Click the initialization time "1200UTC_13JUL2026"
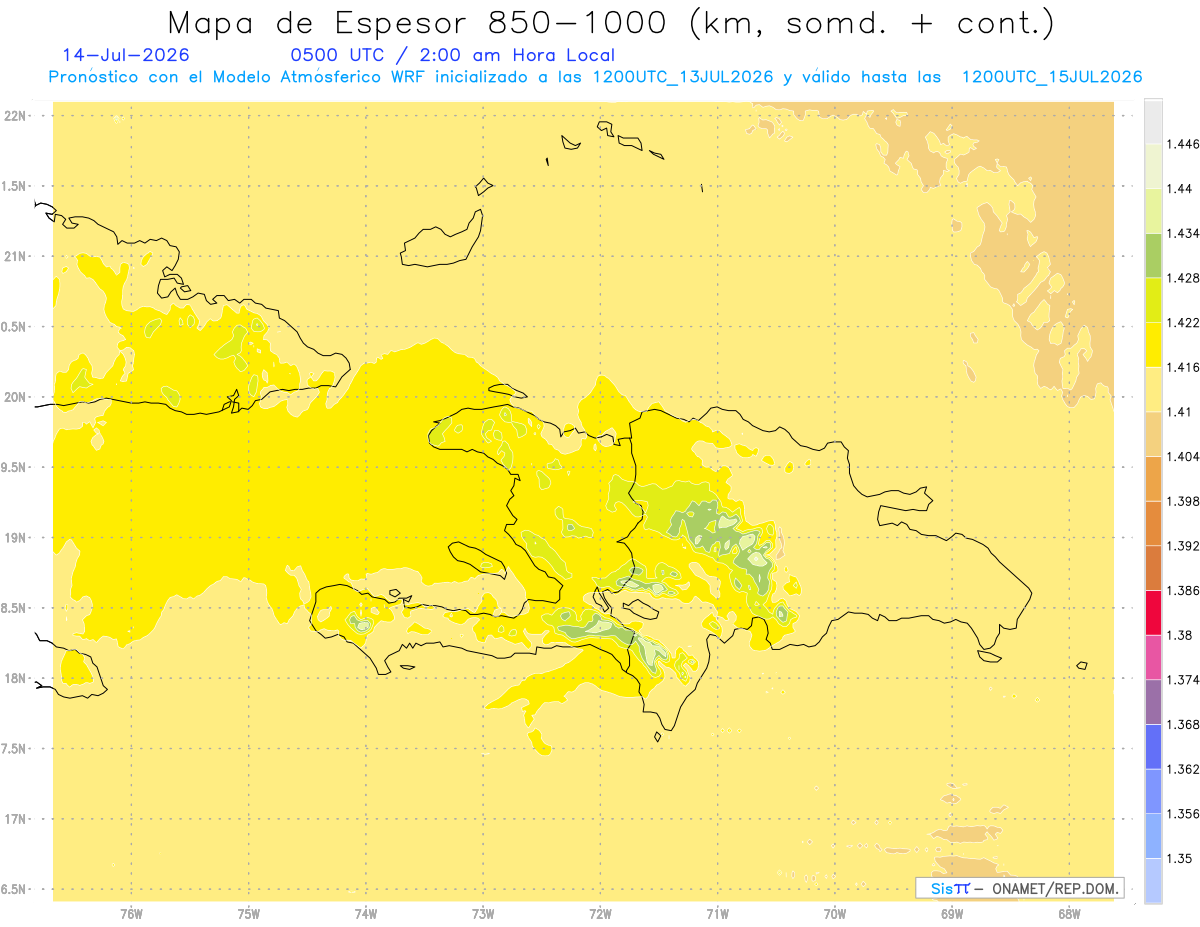Screen dimensions: 1200x927 click(683, 77)
